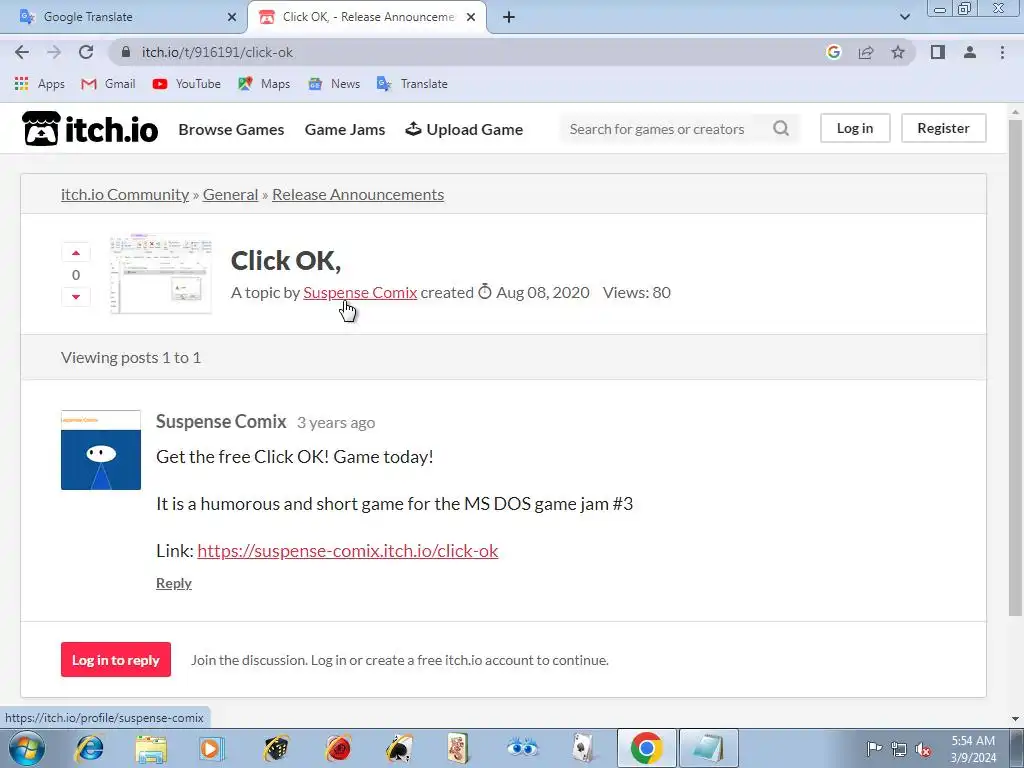Viewport: 1024px width, 768px height.
Task: Upvote the Click OK topic
Action: [x=76, y=253]
